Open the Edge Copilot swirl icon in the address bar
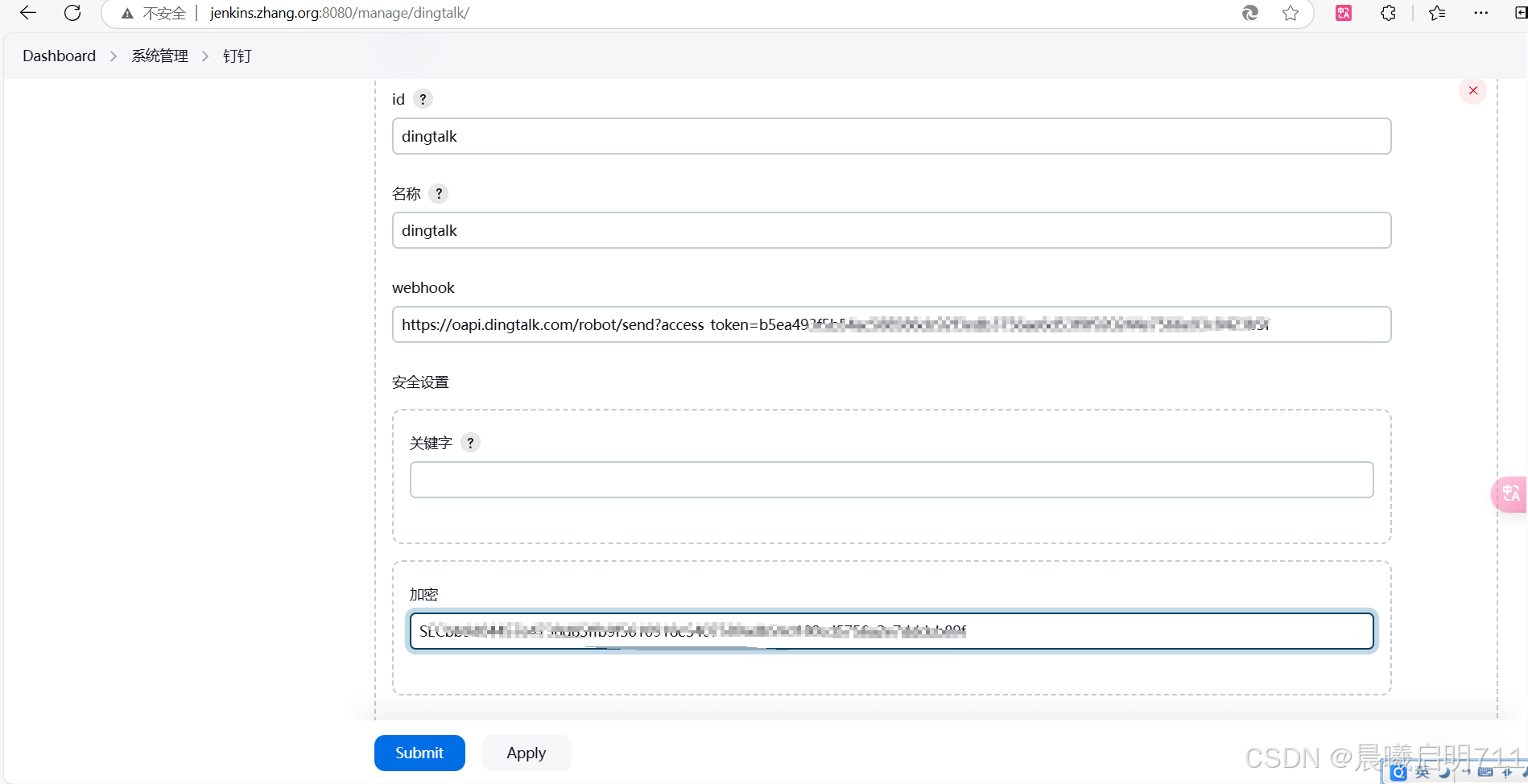The width and height of the screenshot is (1528, 784). [1250, 13]
